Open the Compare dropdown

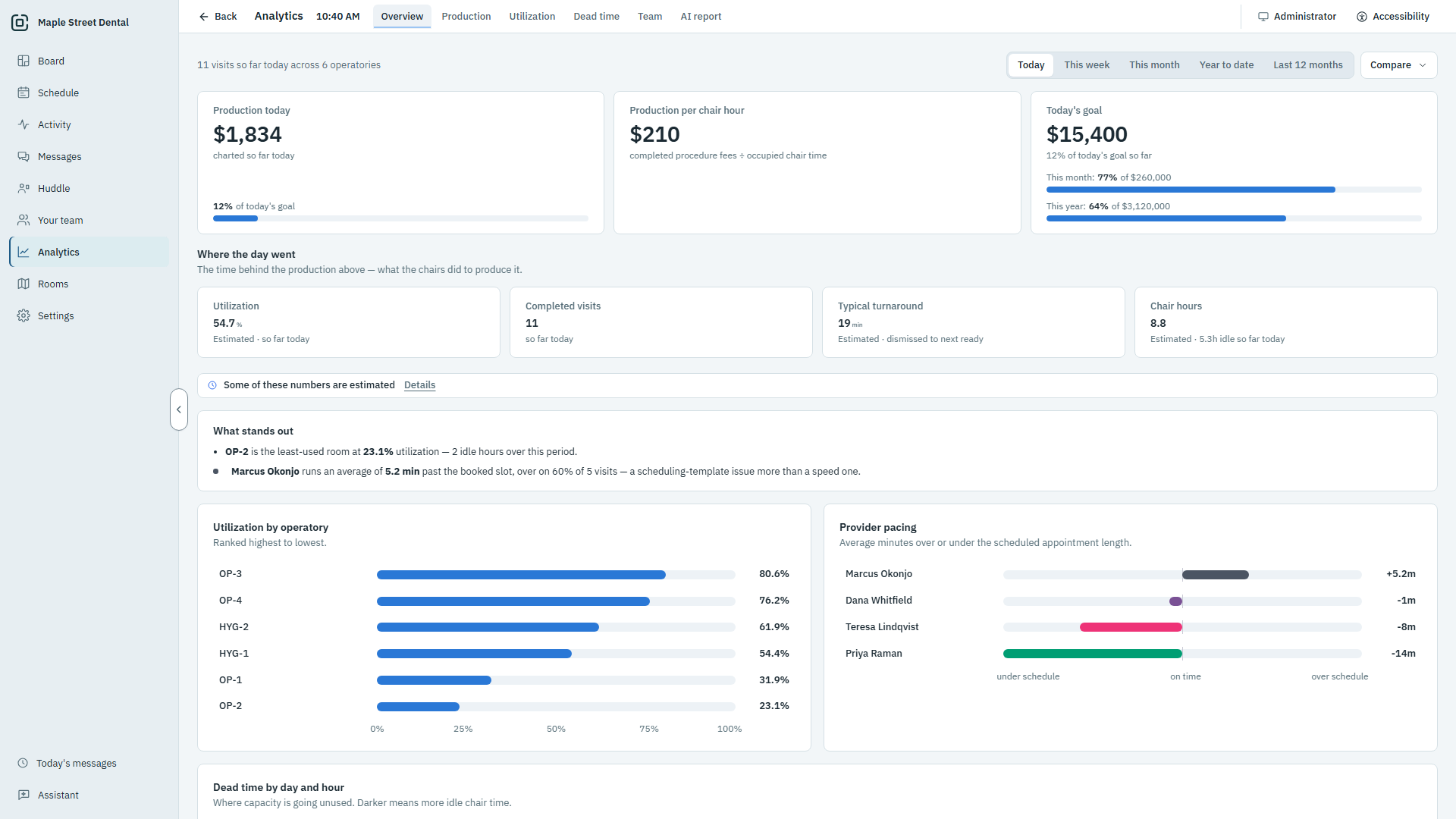(x=1398, y=65)
